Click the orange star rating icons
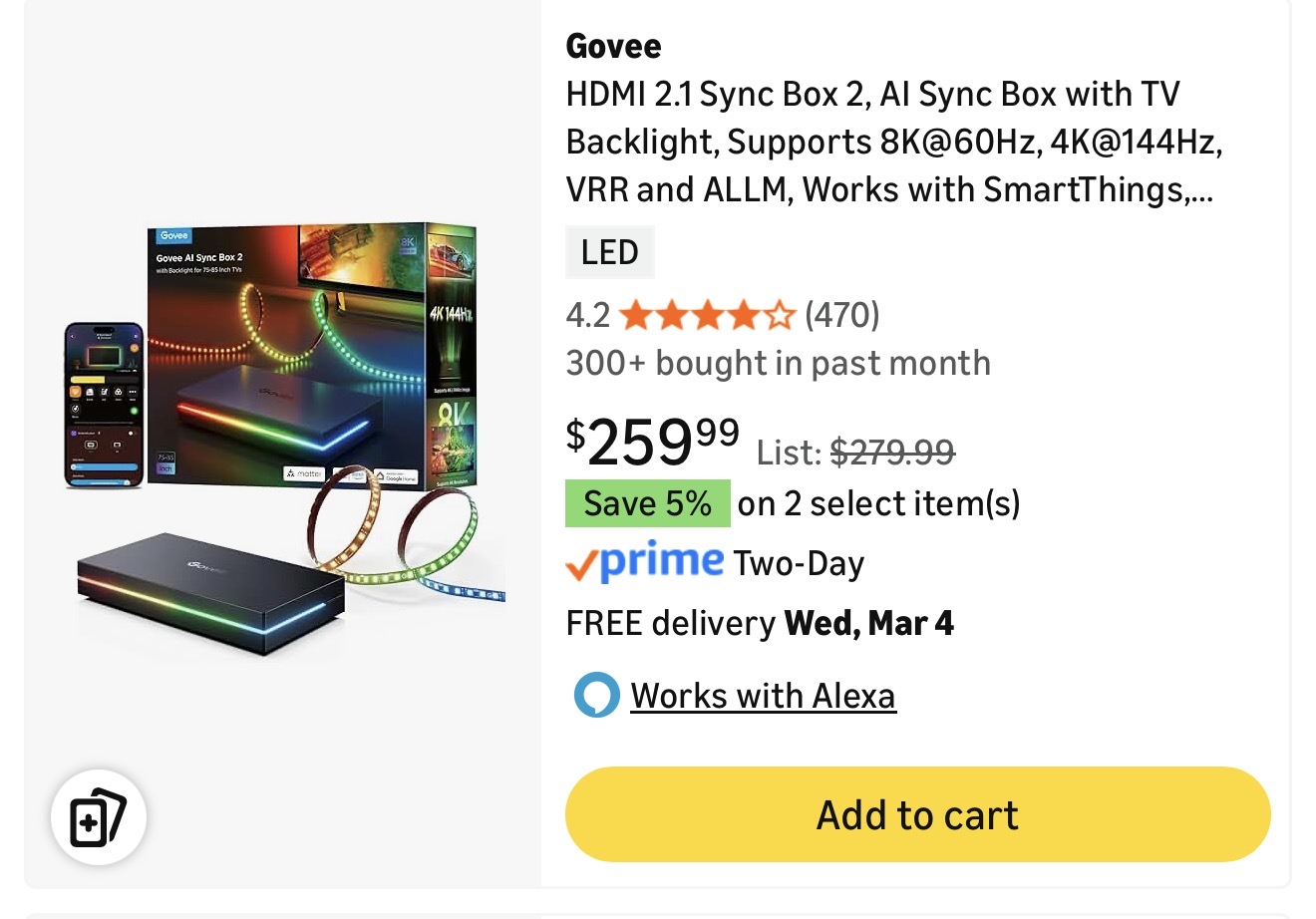The image size is (1316, 919). (707, 316)
